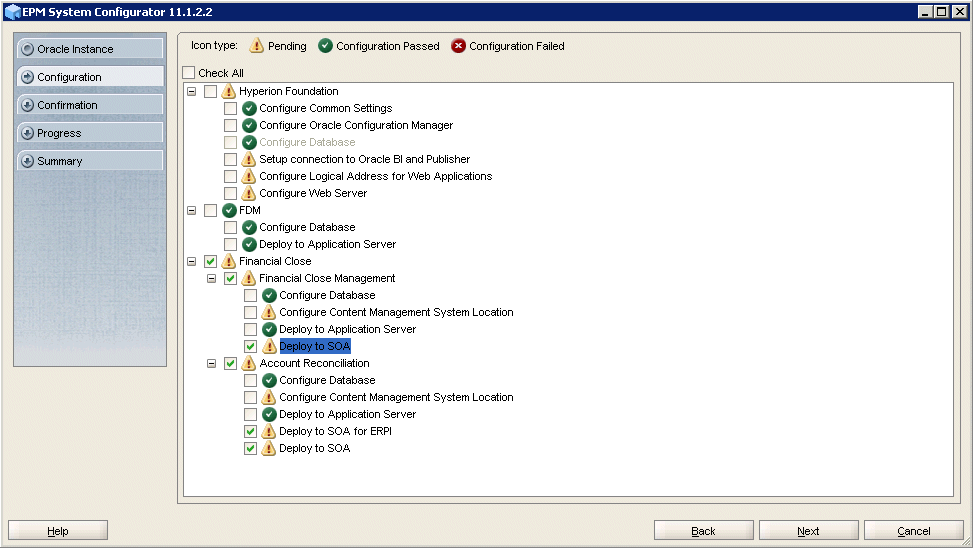Select the Summary step in the sidebar
The height and width of the screenshot is (548, 973).
(90, 161)
